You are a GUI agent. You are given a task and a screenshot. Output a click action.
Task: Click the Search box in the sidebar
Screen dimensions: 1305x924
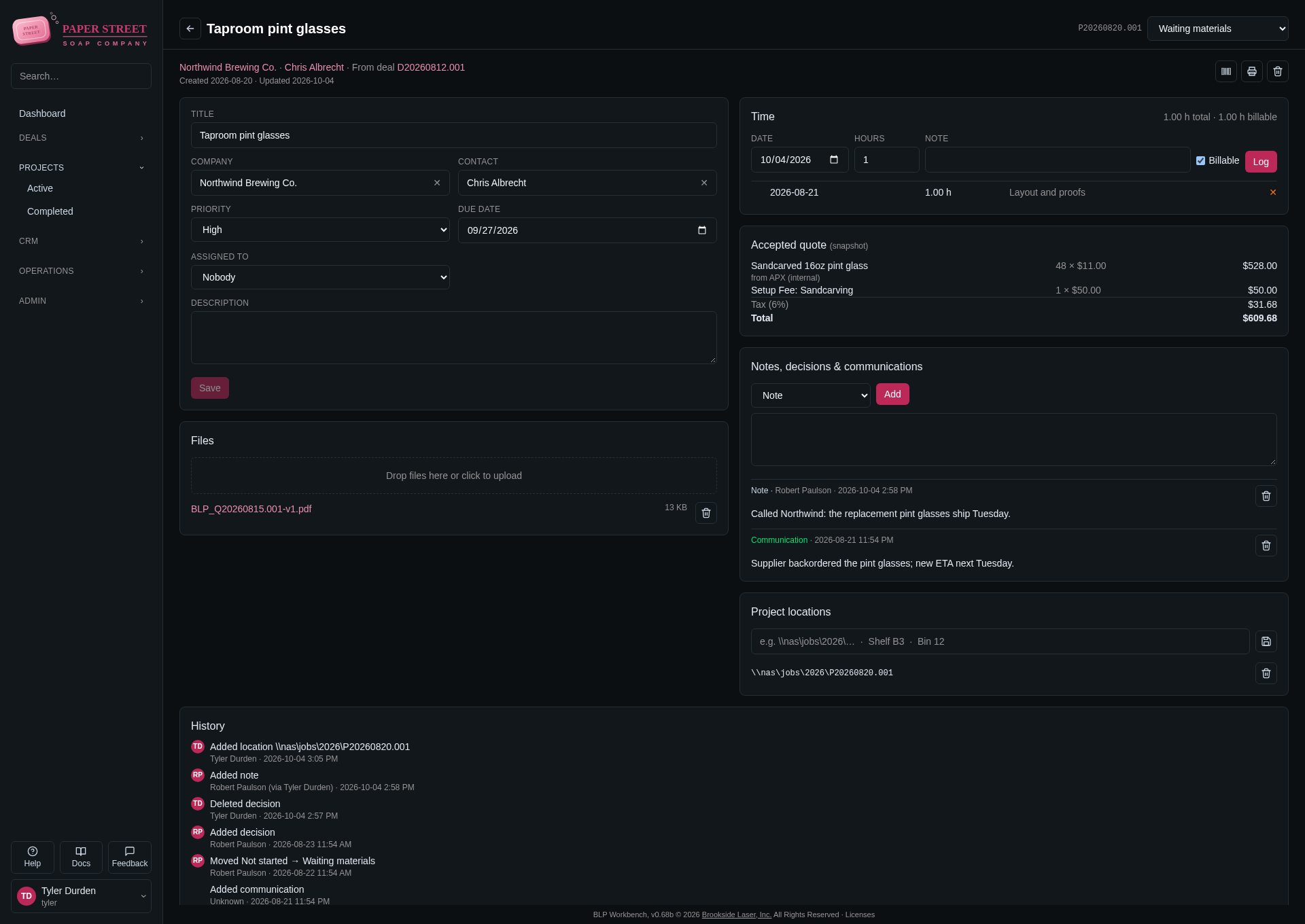(x=81, y=76)
